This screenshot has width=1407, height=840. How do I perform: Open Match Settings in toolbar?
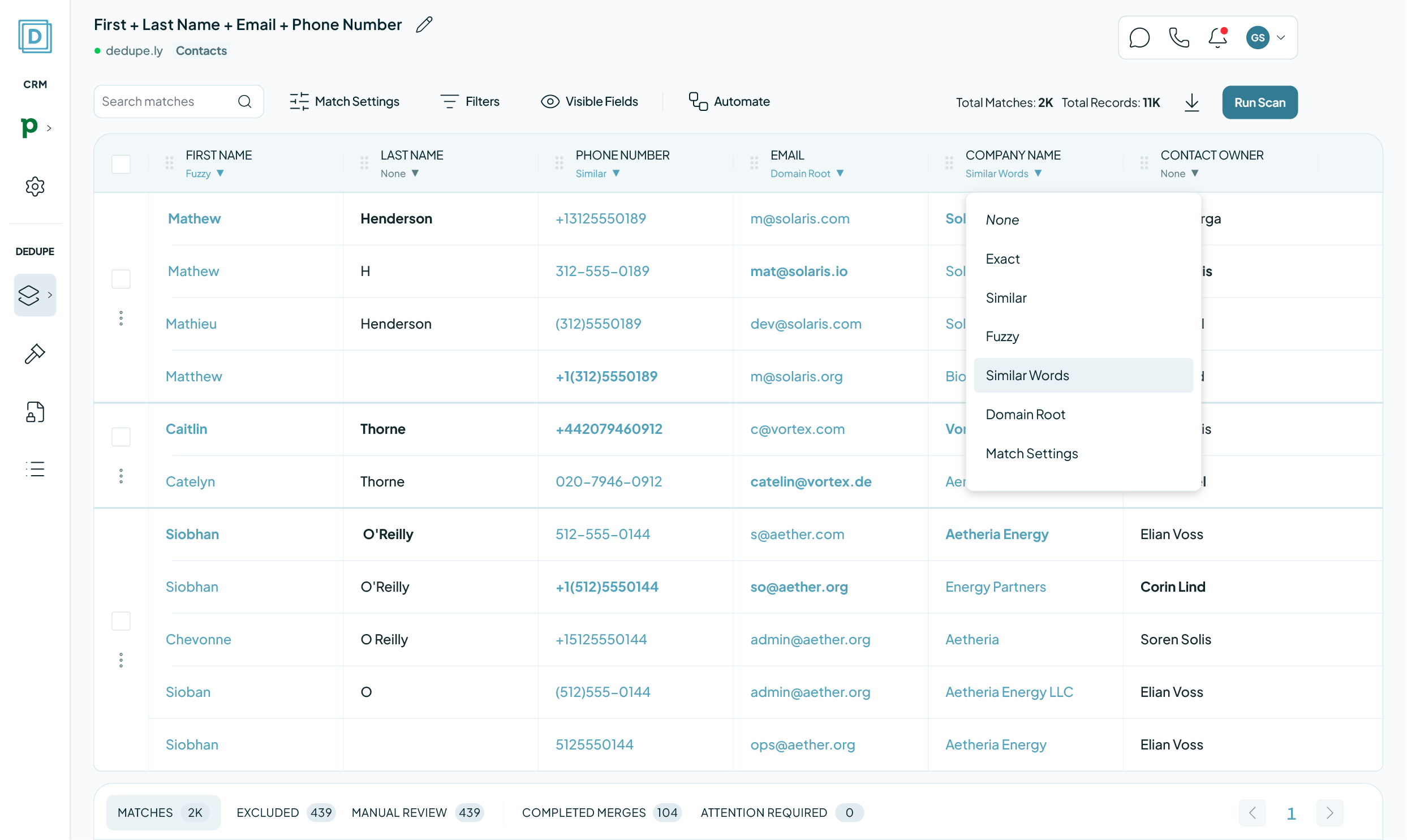[x=344, y=101]
